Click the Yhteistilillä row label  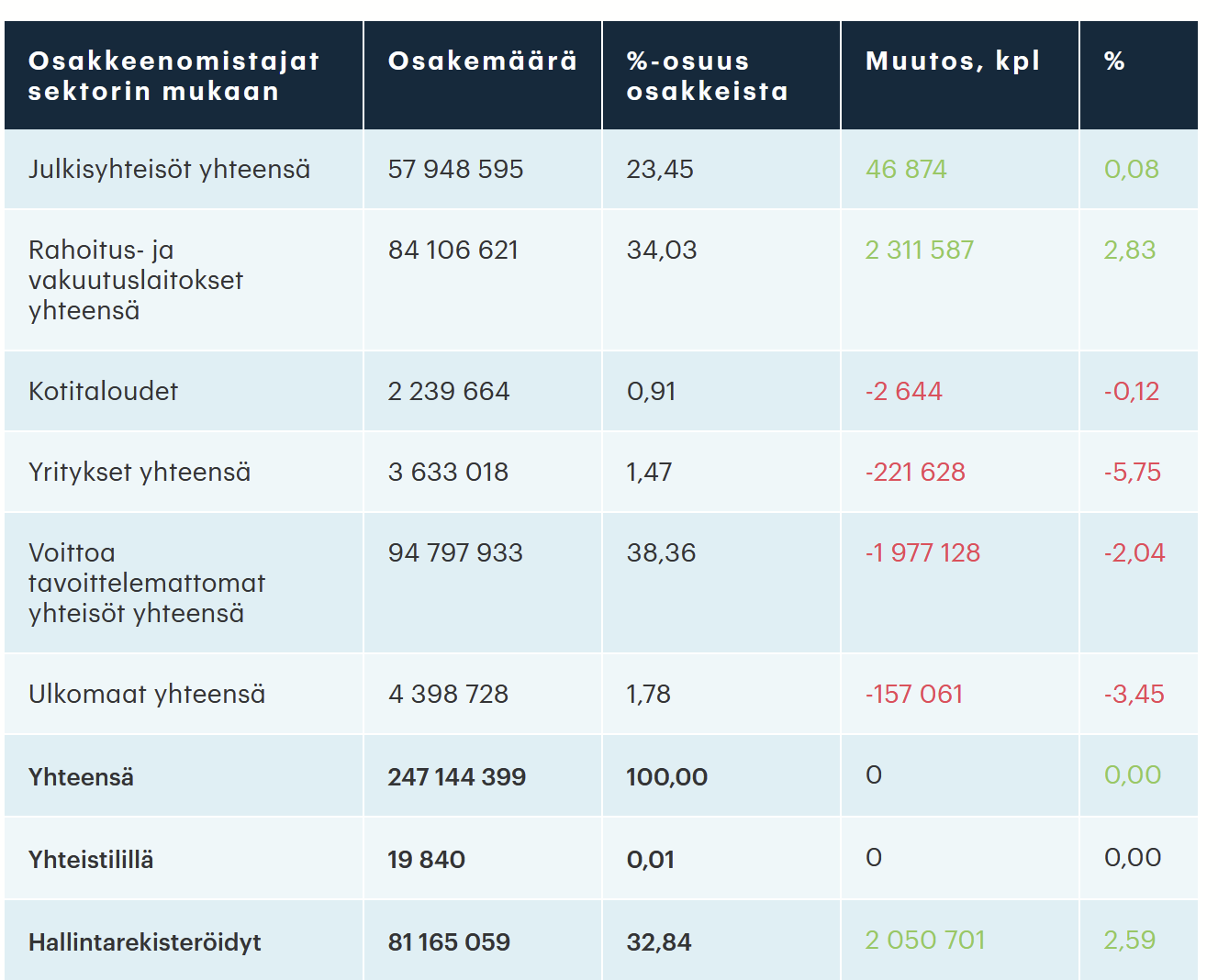[91, 860]
